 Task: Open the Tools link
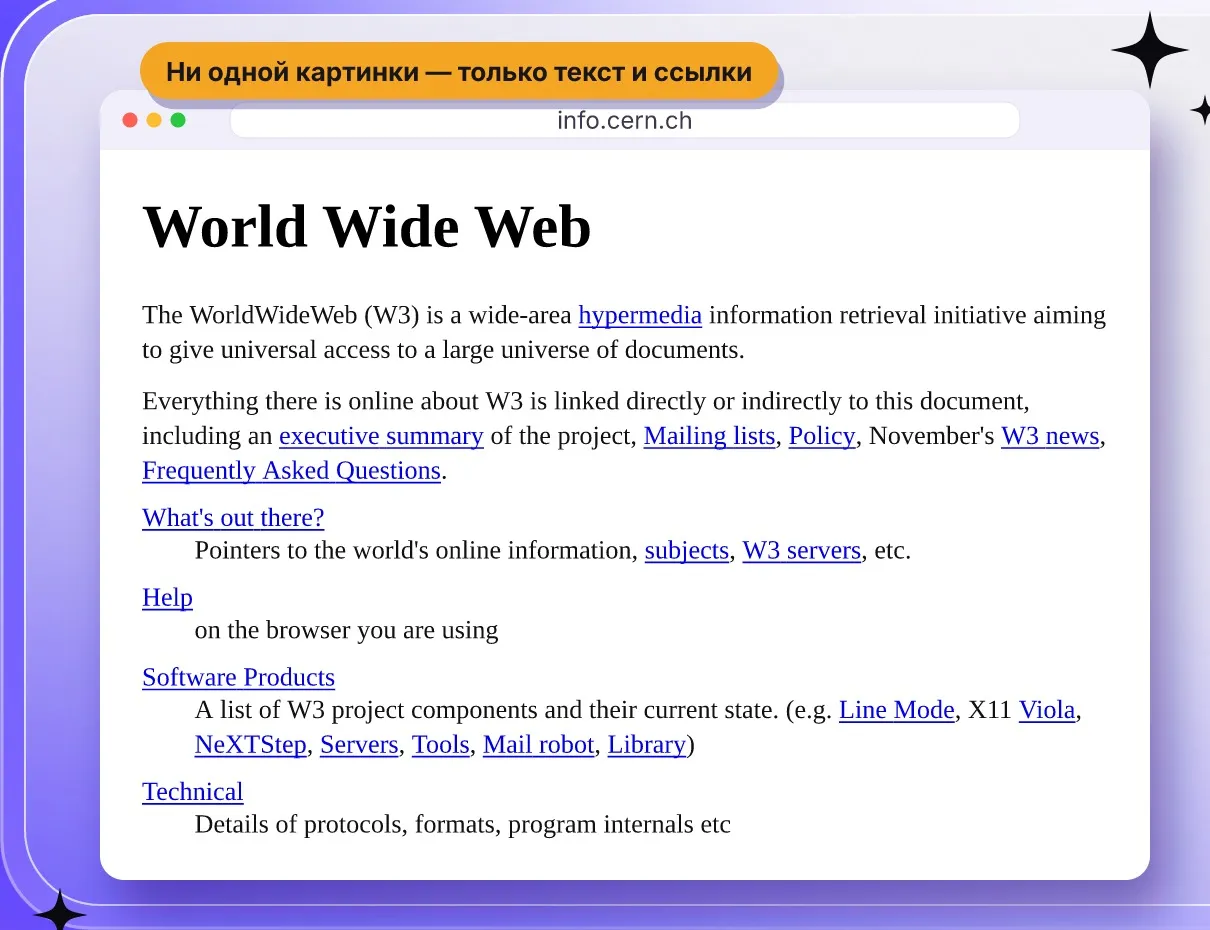(x=441, y=745)
